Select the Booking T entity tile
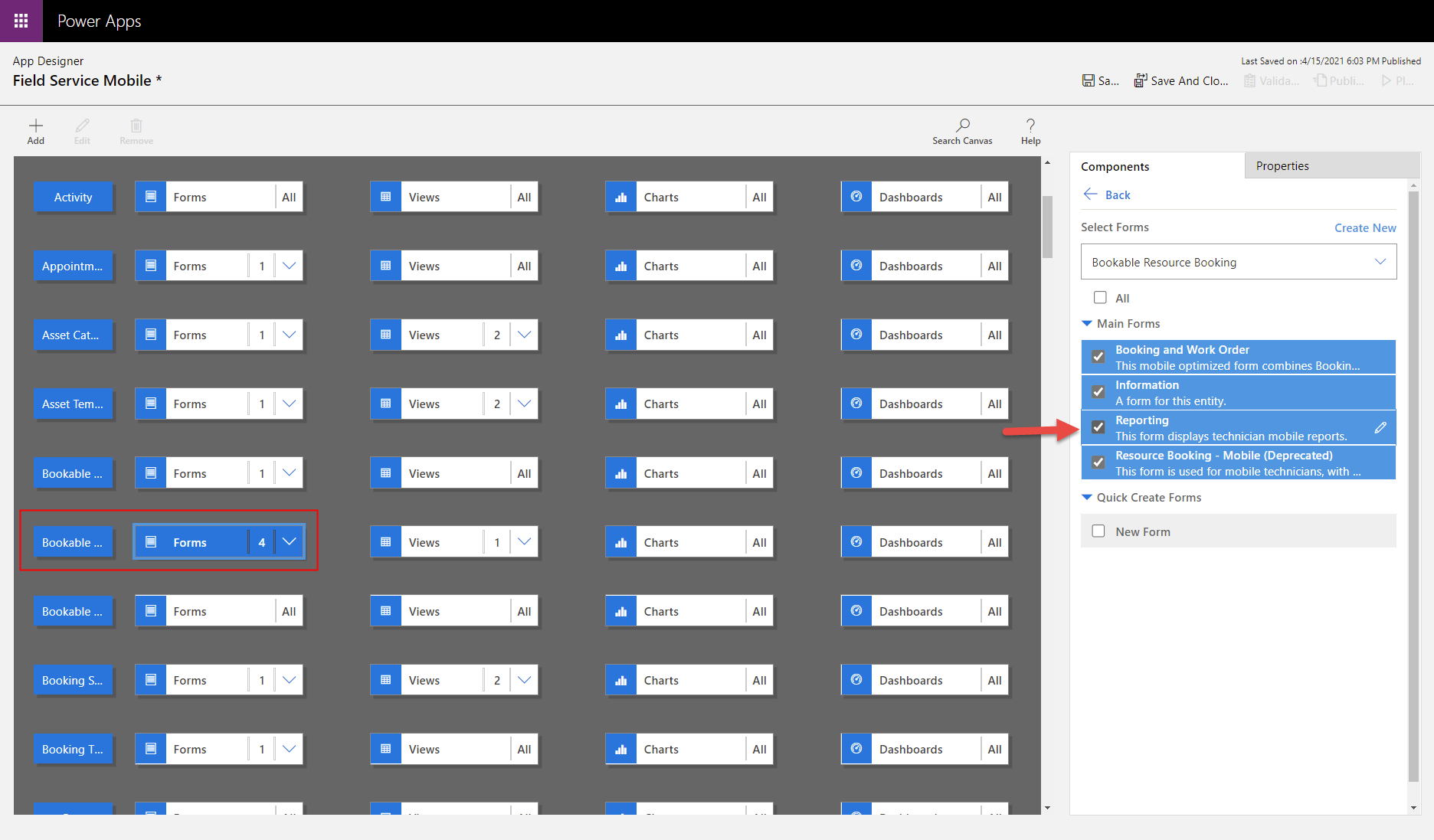Viewport: 1434px width, 840px height. 74,749
